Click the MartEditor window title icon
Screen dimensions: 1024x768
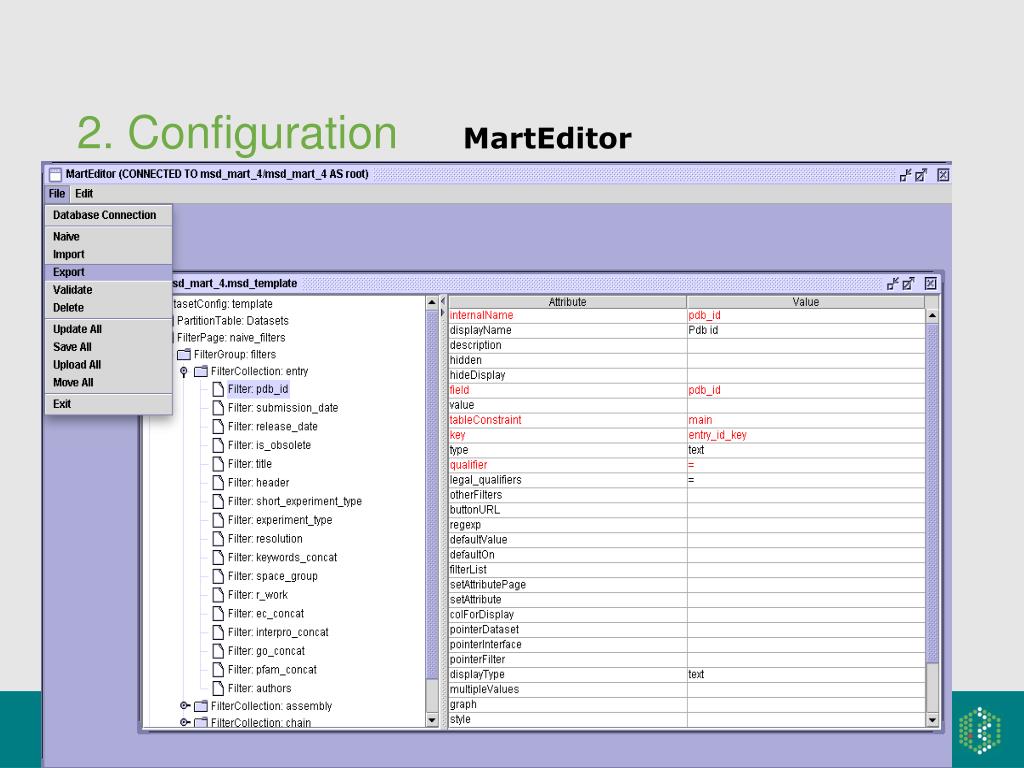click(x=56, y=174)
